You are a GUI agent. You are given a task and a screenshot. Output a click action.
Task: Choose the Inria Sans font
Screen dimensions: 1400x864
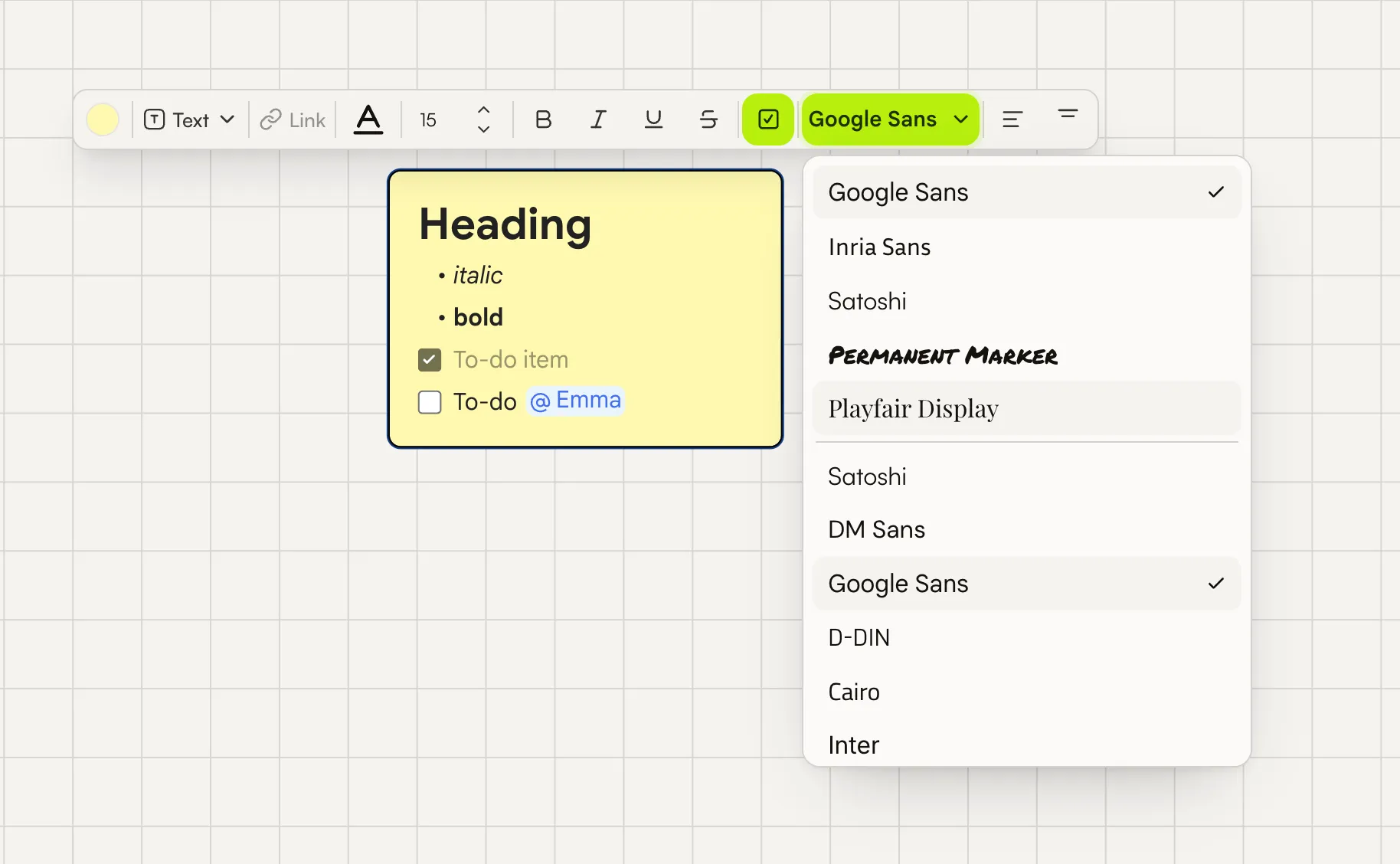click(1026, 247)
